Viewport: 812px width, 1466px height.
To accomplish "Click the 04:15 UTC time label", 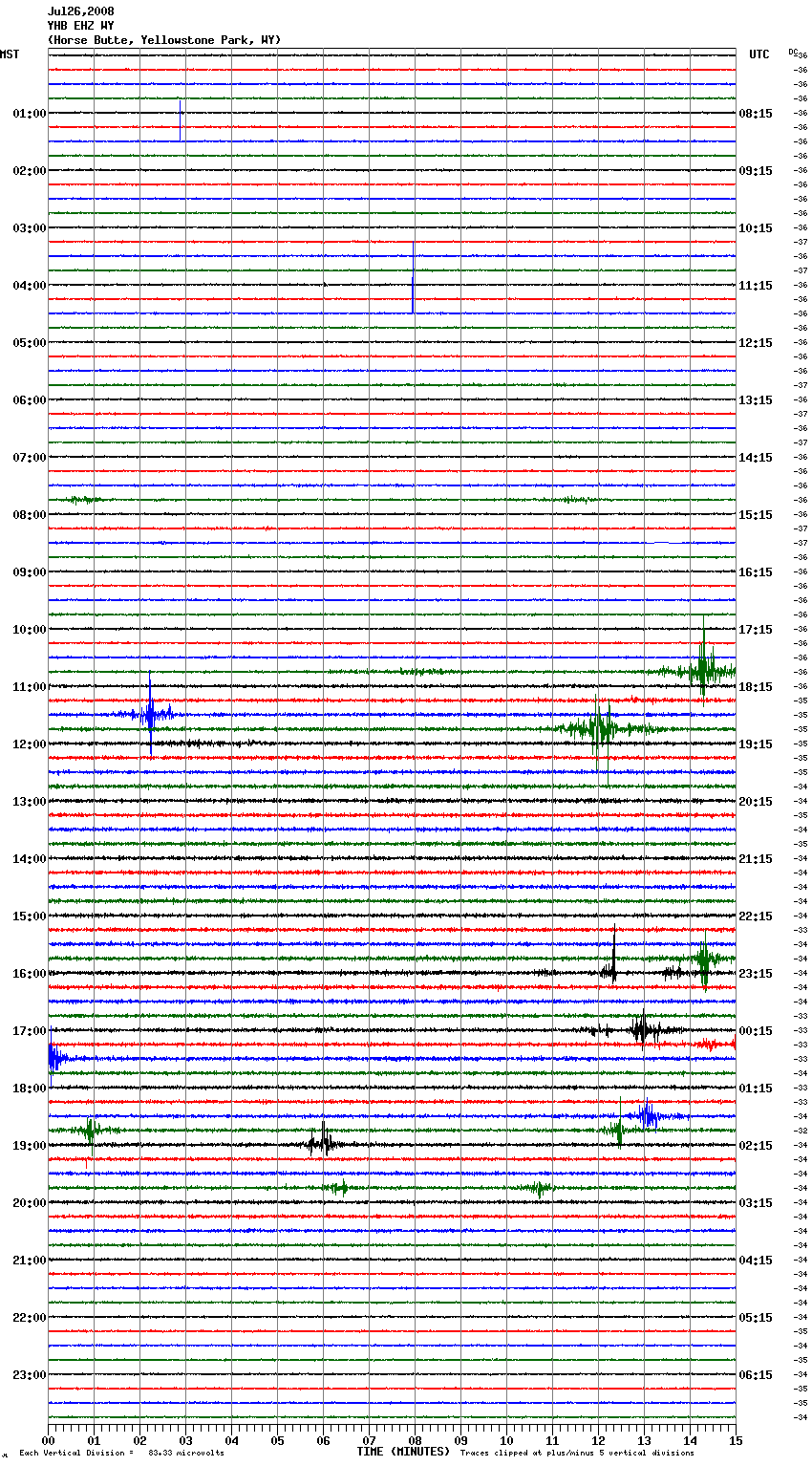I will [756, 1261].
